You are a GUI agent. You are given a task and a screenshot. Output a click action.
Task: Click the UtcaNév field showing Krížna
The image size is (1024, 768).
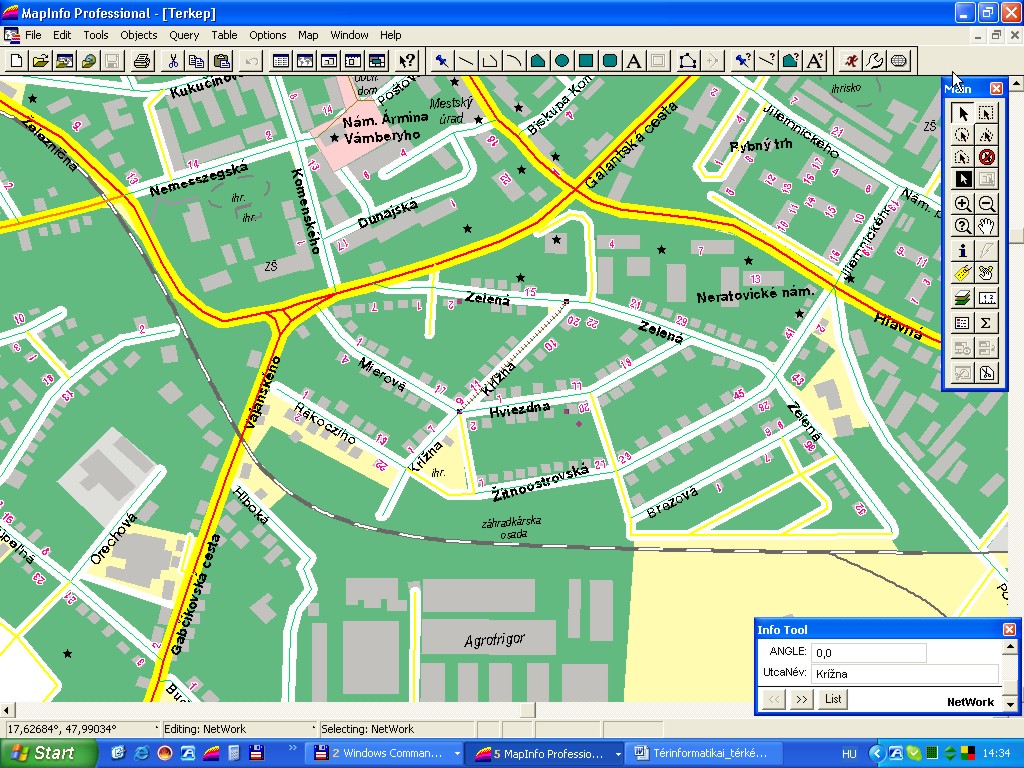coord(904,674)
